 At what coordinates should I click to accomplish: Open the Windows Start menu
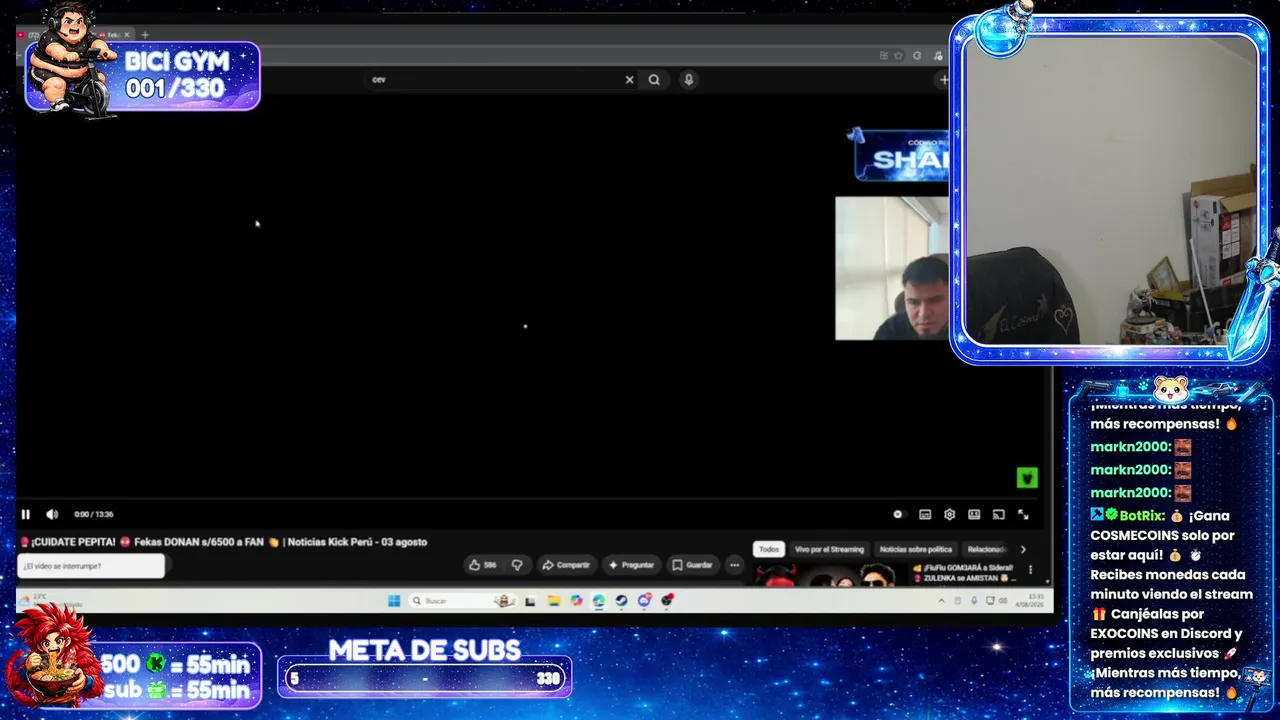pyautogui.click(x=394, y=601)
